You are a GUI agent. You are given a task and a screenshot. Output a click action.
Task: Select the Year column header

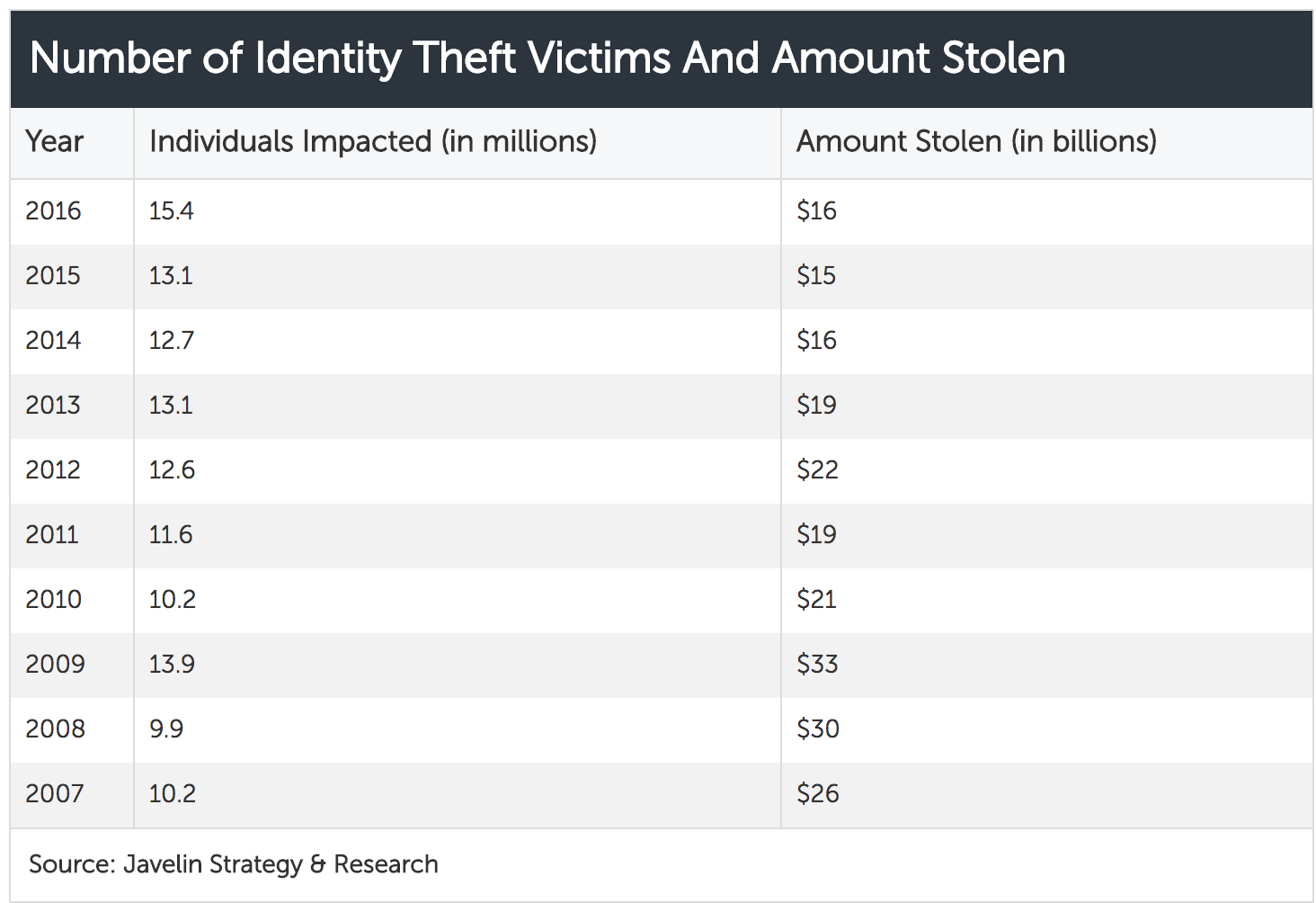[x=54, y=141]
